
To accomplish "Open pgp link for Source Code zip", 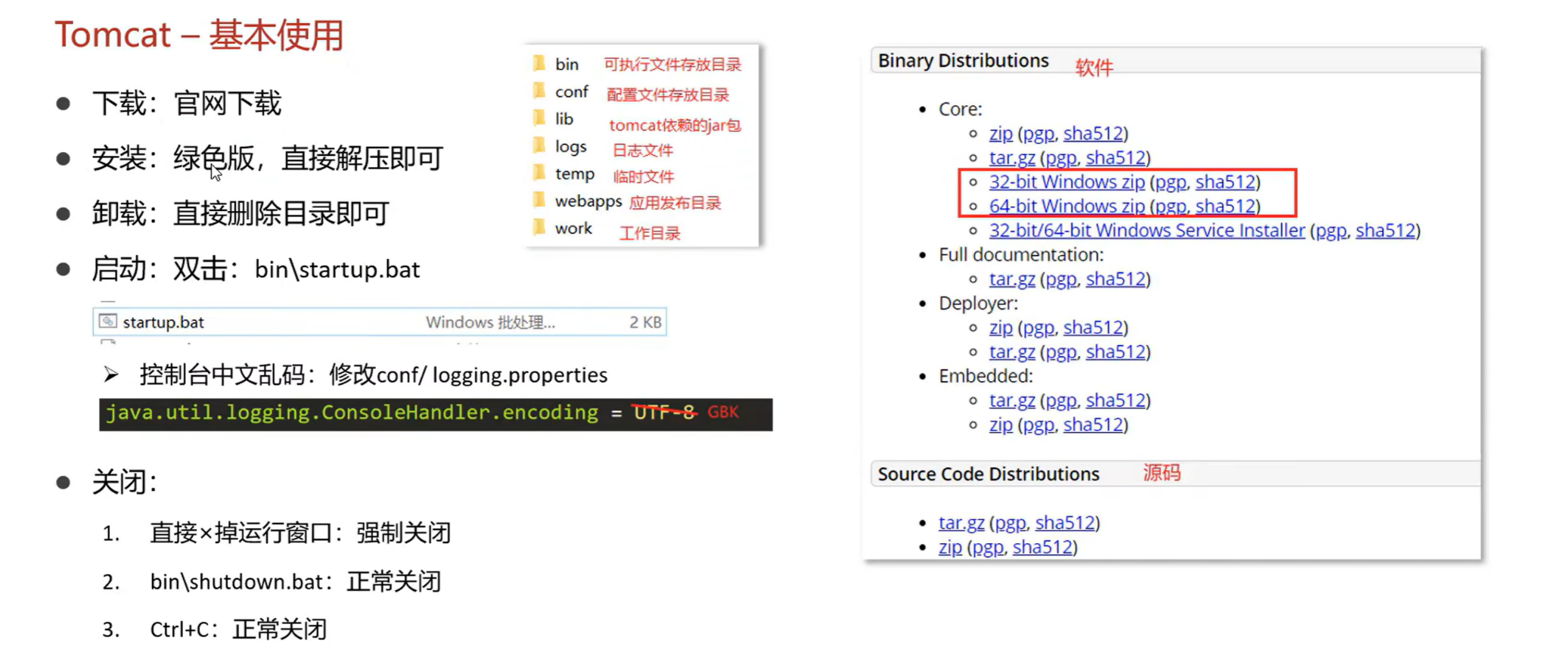I will [987, 547].
